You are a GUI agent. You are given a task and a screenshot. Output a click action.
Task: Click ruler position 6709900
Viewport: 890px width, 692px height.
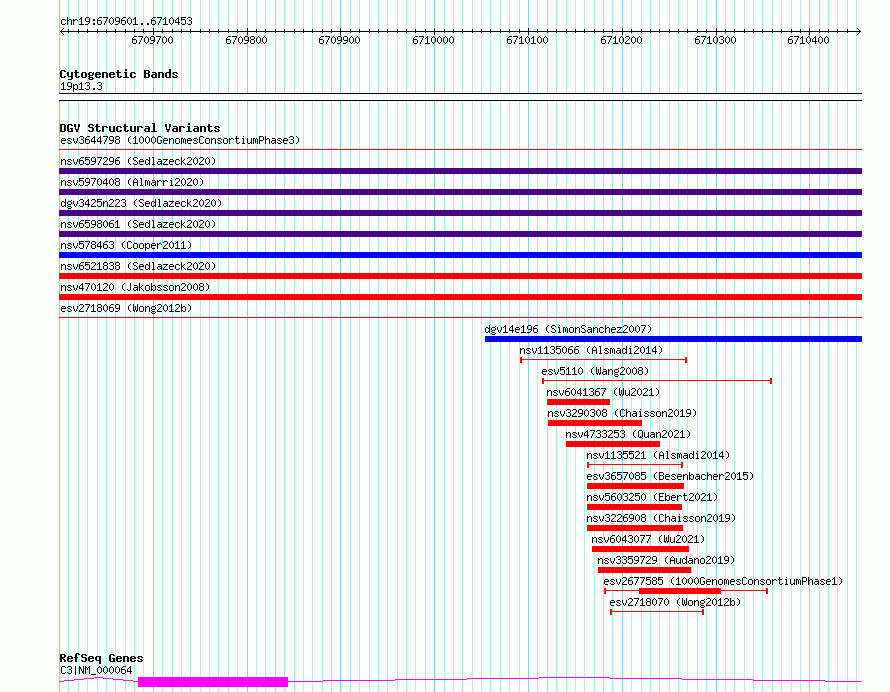[339, 40]
